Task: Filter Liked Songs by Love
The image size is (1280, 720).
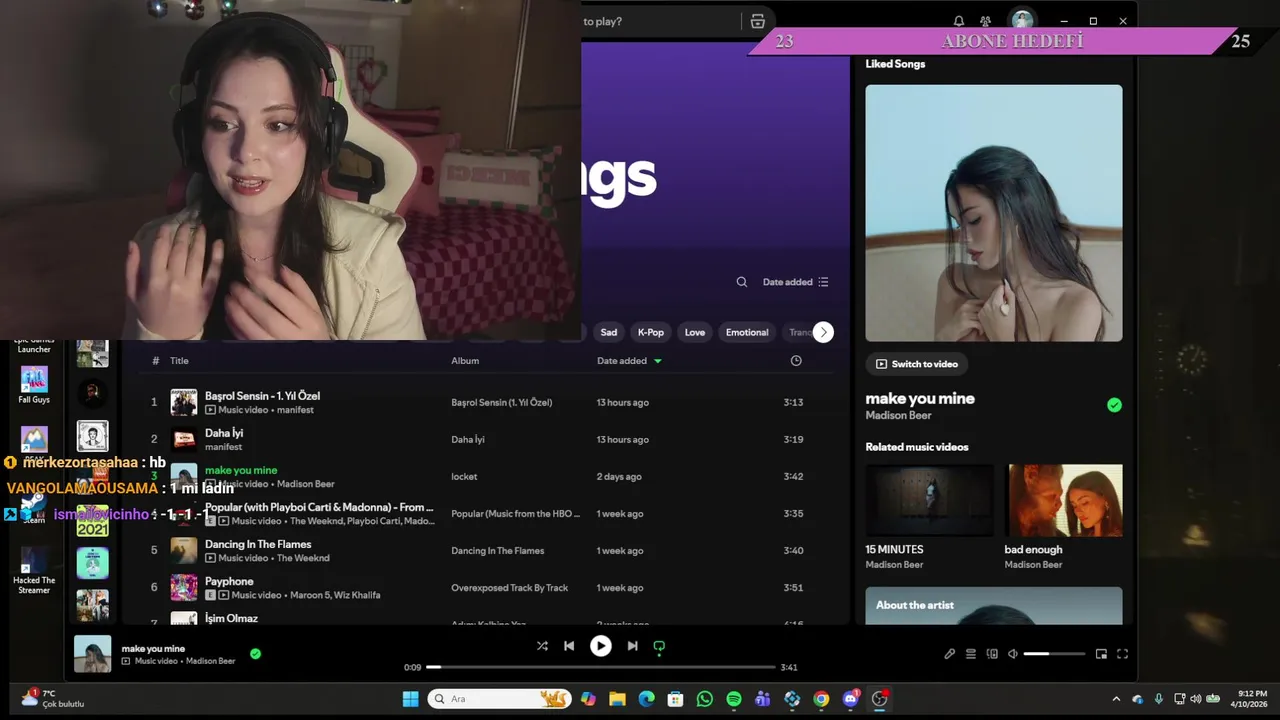Action: (695, 332)
